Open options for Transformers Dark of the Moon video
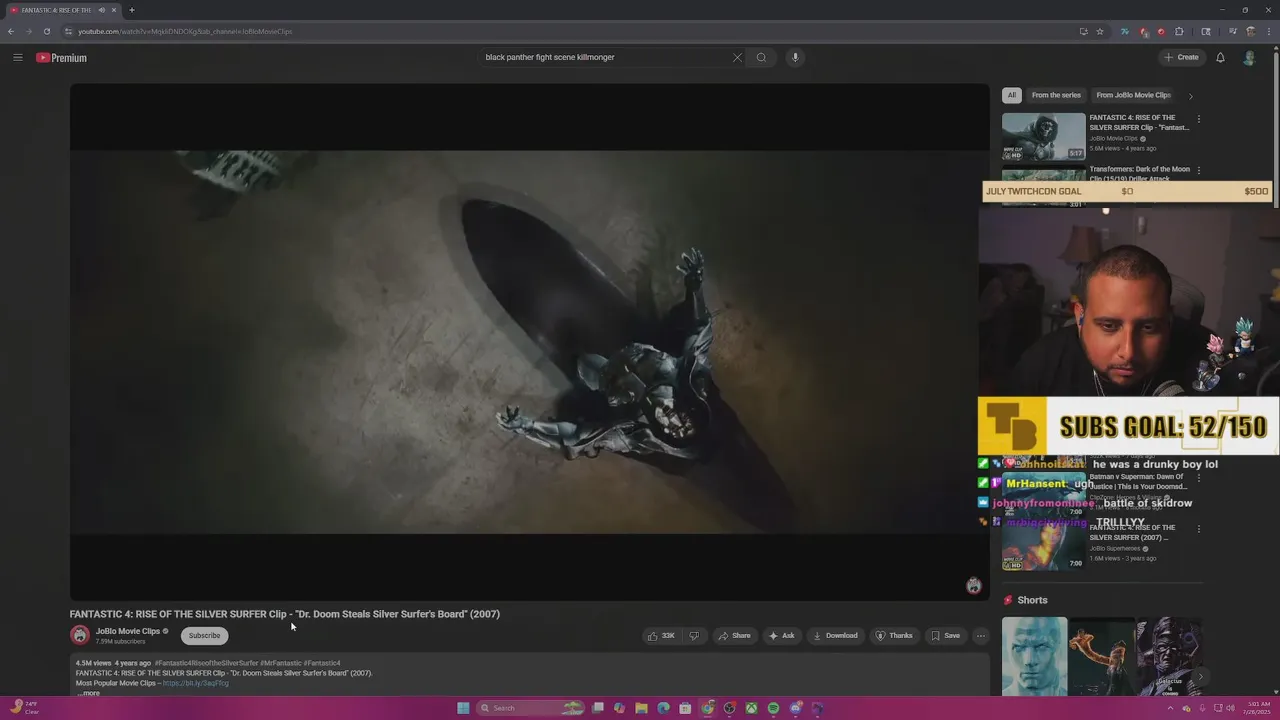The height and width of the screenshot is (720, 1280). [x=1199, y=171]
